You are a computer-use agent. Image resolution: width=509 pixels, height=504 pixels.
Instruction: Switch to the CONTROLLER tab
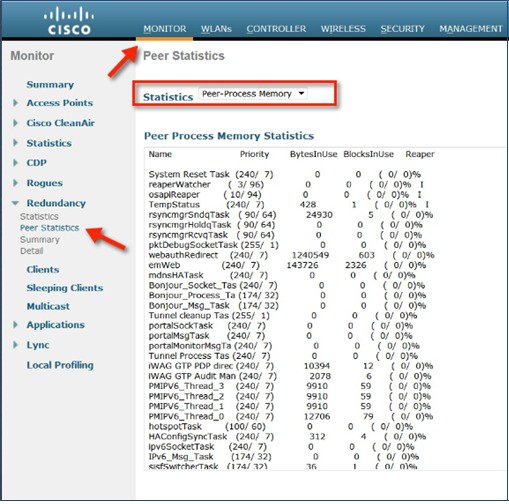click(x=276, y=29)
